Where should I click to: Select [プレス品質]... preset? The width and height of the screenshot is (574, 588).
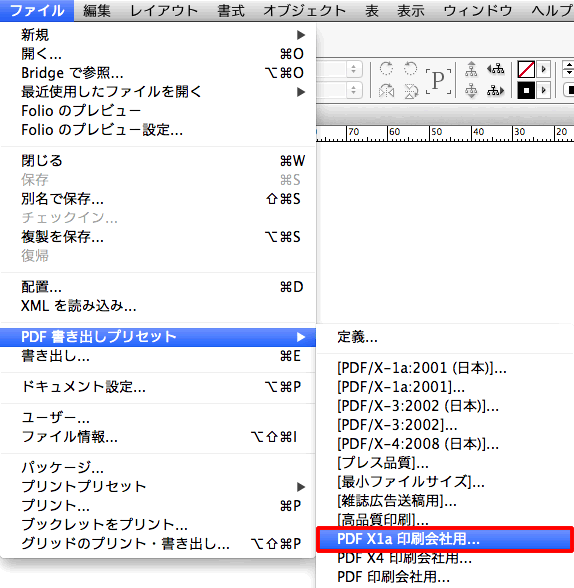tap(445, 463)
